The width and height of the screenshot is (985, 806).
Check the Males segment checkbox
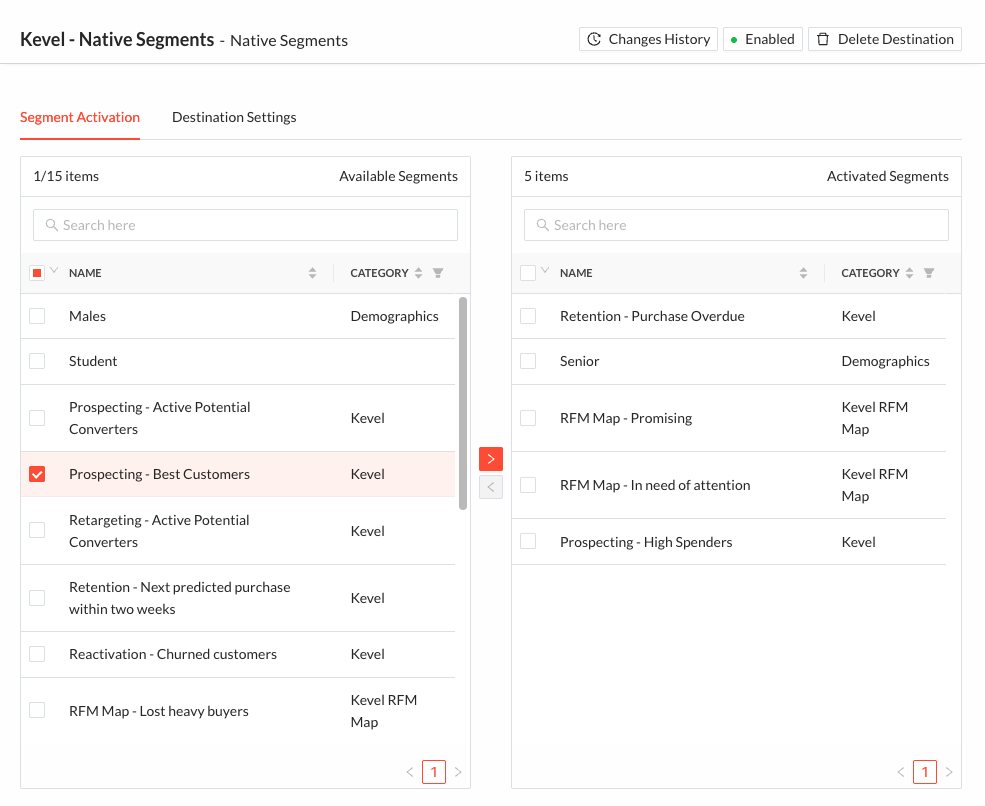37,316
